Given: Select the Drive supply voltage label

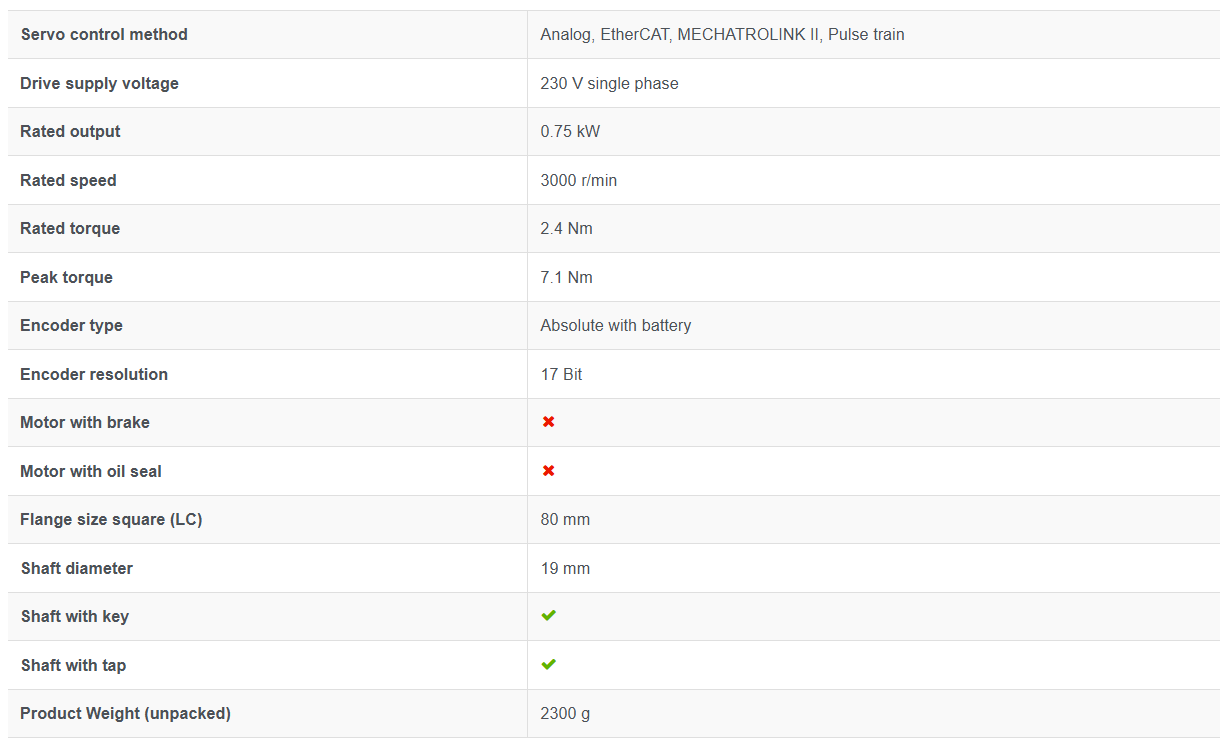Looking at the screenshot, I should point(99,83).
